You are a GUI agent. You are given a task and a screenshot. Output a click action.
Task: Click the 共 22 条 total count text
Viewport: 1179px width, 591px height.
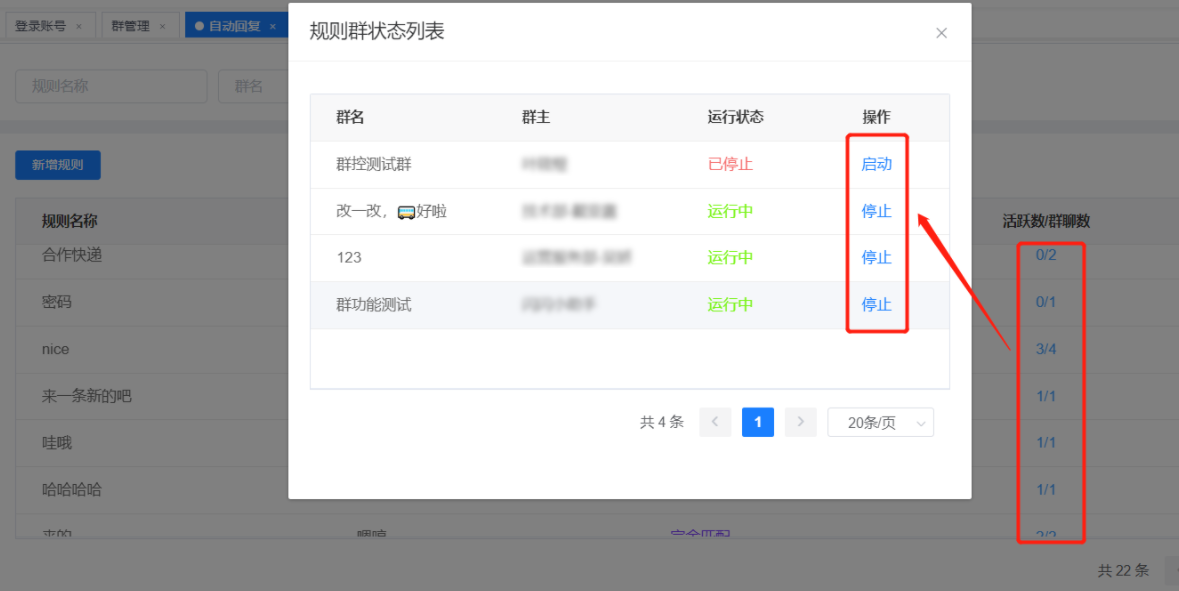1123,571
